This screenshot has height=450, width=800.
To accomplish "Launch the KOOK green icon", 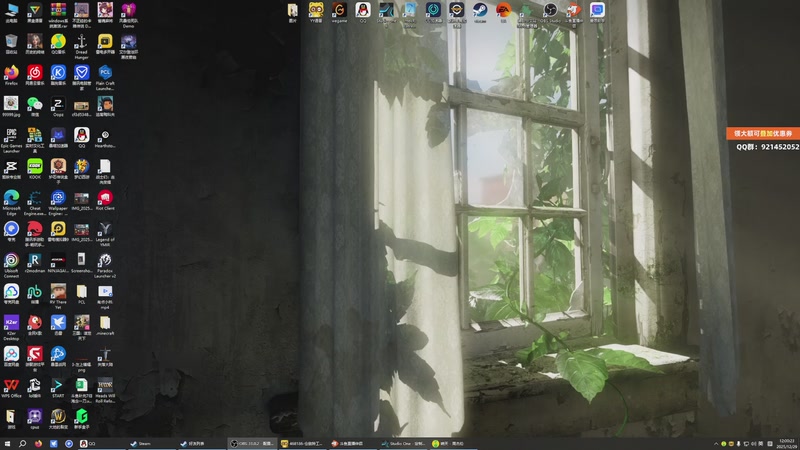I will [35, 169].
